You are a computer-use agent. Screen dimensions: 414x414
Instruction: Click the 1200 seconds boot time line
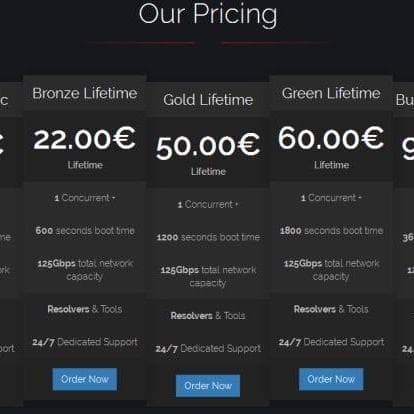pos(208,237)
